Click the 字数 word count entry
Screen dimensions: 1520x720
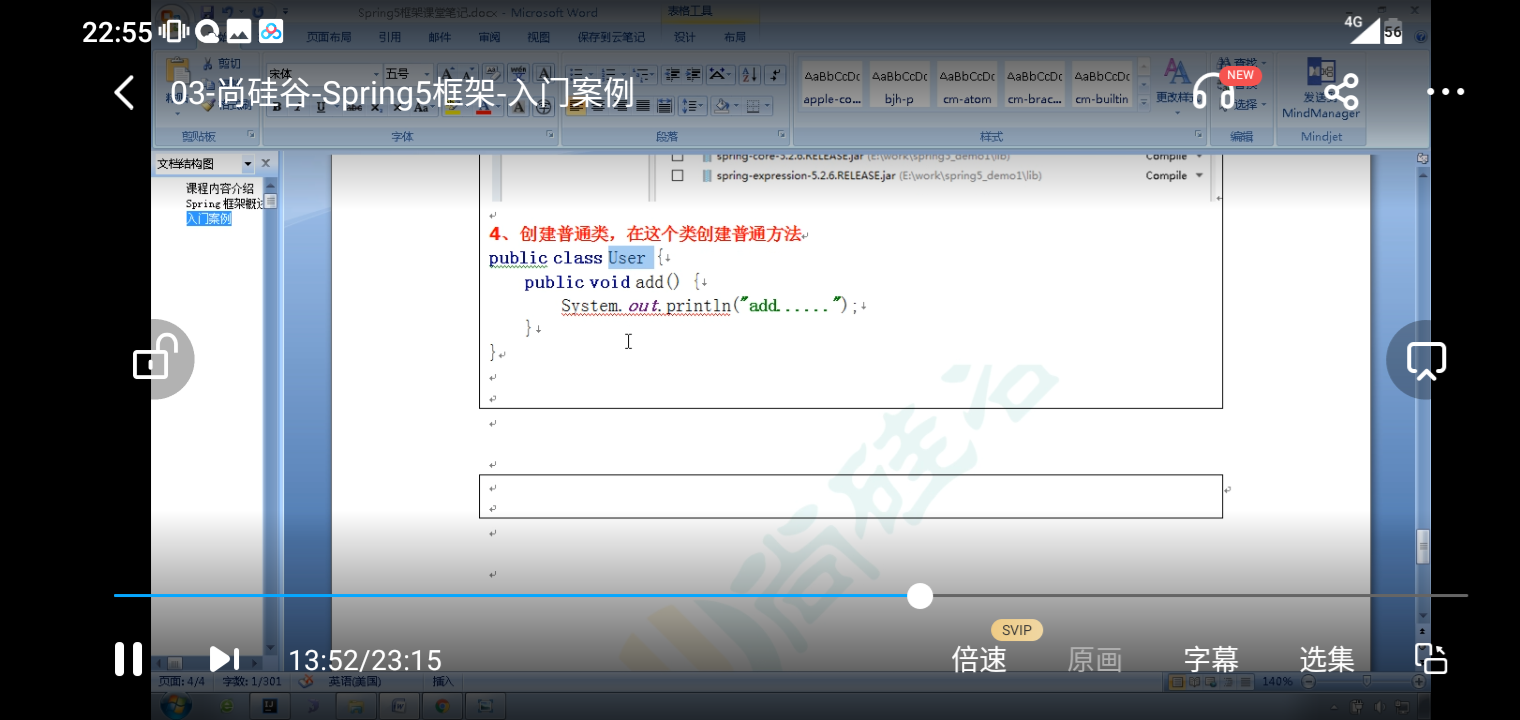pyautogui.click(x=251, y=682)
